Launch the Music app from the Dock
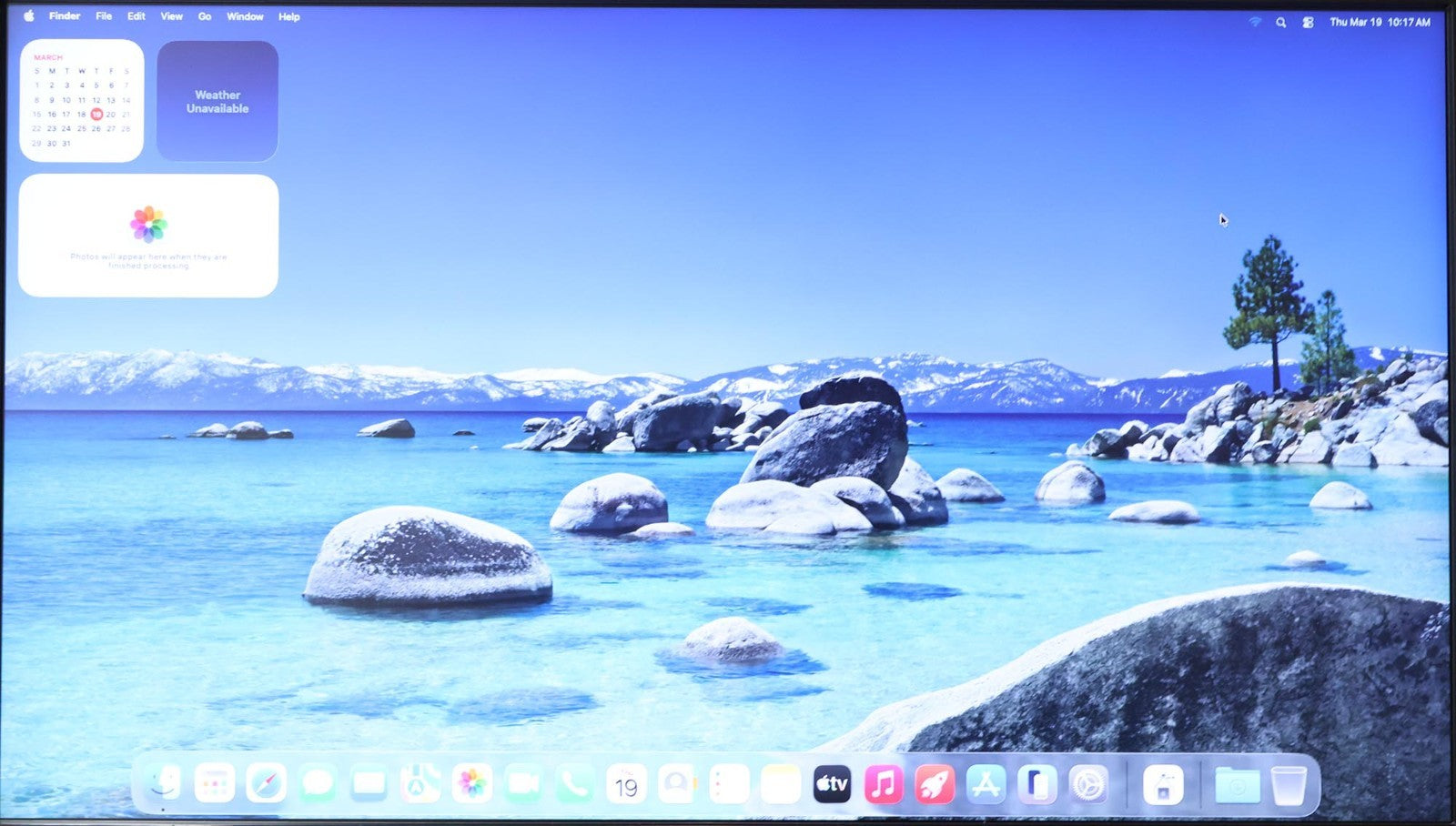 (883, 783)
